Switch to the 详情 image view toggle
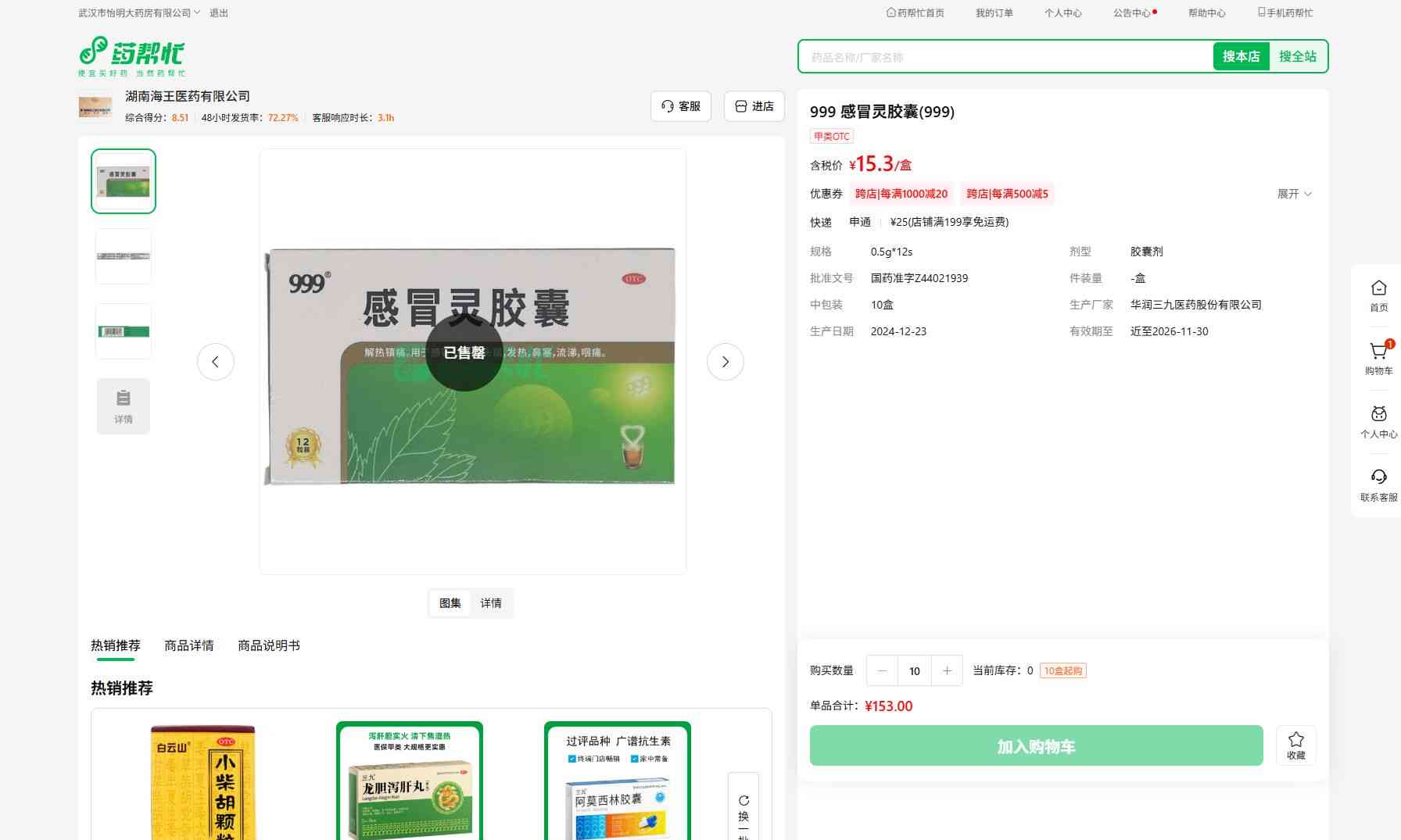Screen dimensions: 1401x840 click(491, 603)
